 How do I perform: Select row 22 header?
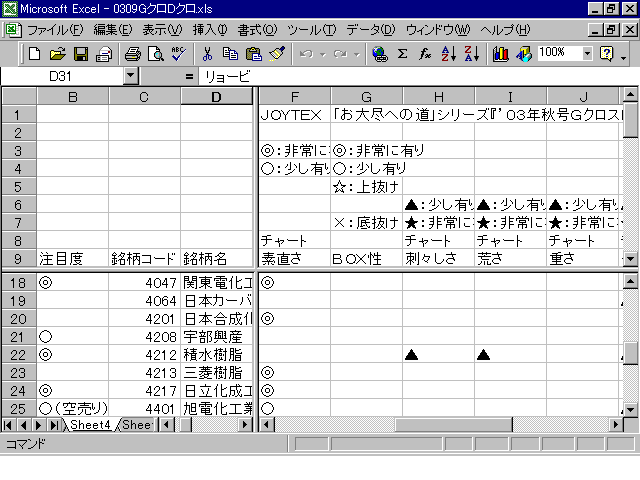point(18,355)
